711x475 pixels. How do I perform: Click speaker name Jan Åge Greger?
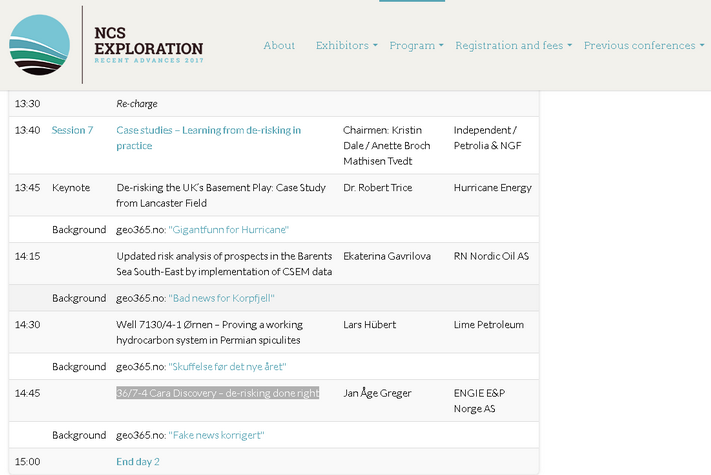coord(377,393)
